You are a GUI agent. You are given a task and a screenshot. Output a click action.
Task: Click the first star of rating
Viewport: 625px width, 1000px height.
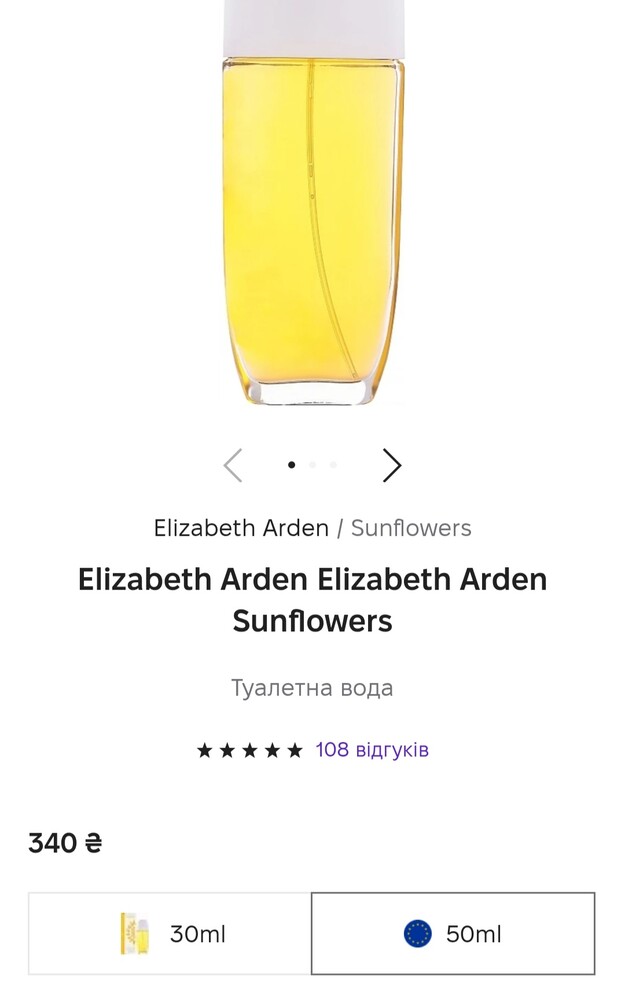[x=204, y=750]
